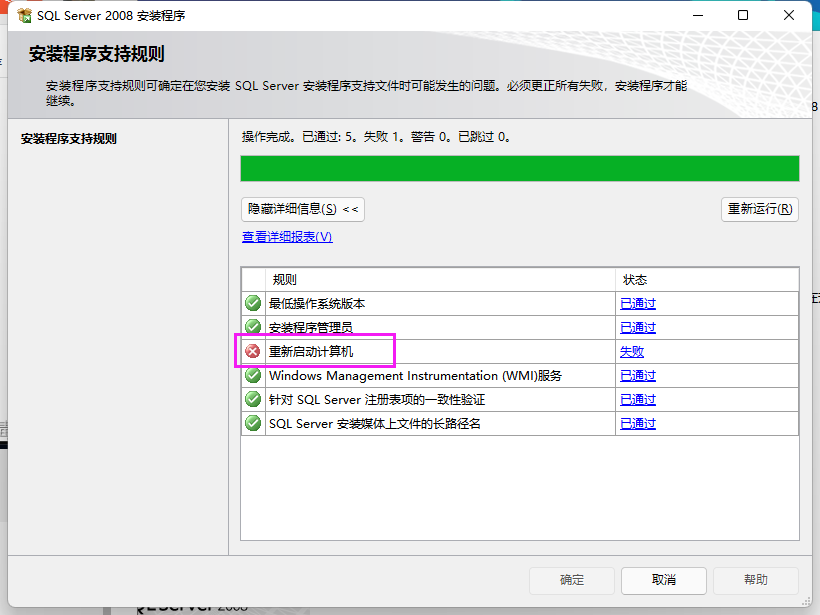Click the green icon beside SQL Server 注册表项的一致性验证

(252, 399)
